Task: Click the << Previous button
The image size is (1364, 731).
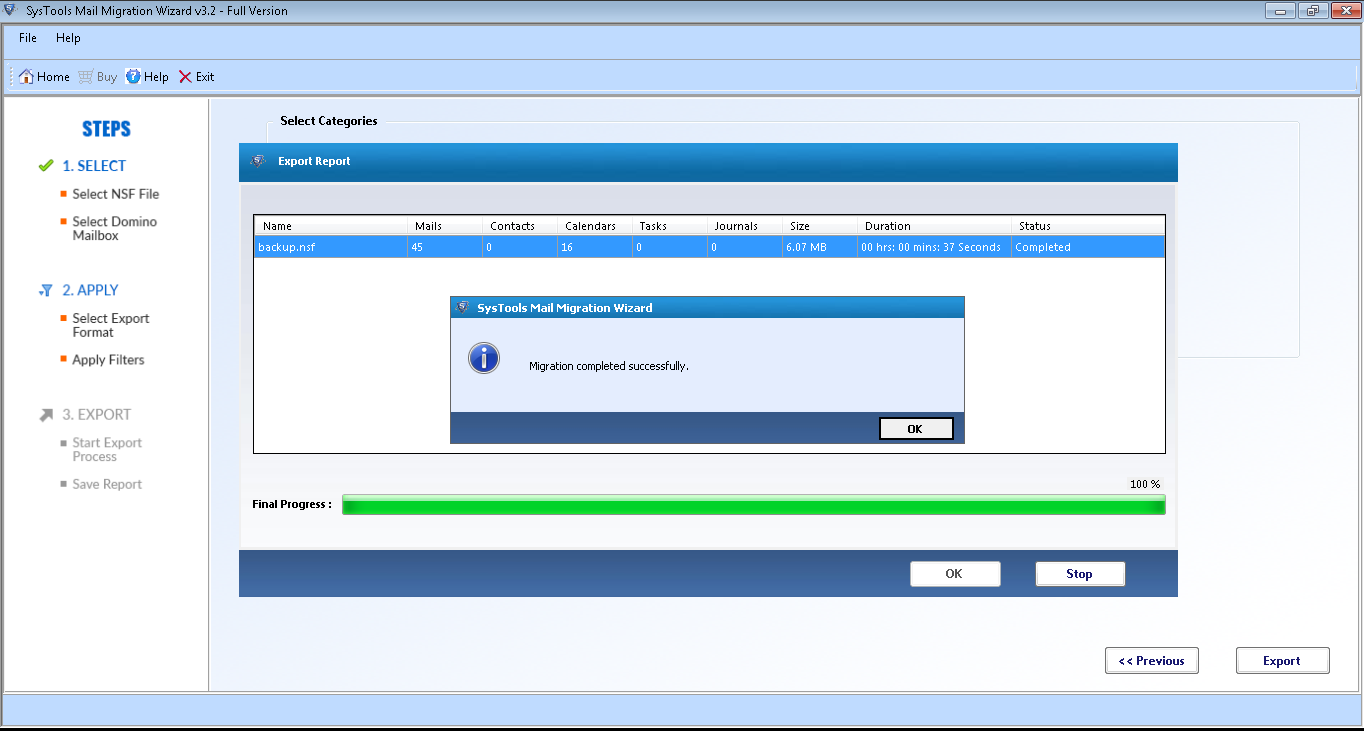Action: pyautogui.click(x=1151, y=661)
